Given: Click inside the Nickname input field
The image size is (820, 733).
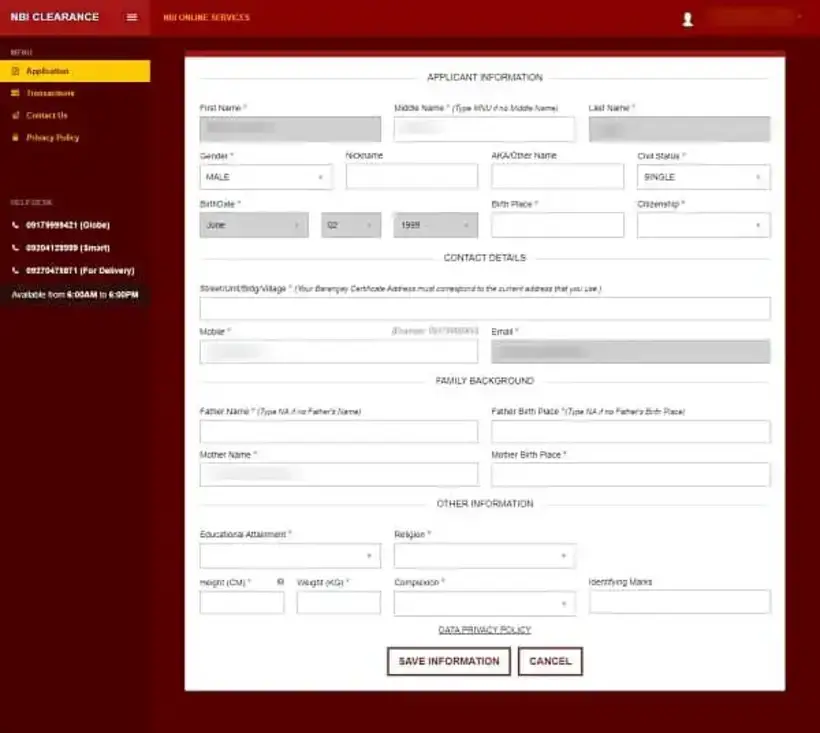Looking at the screenshot, I should click(412, 176).
